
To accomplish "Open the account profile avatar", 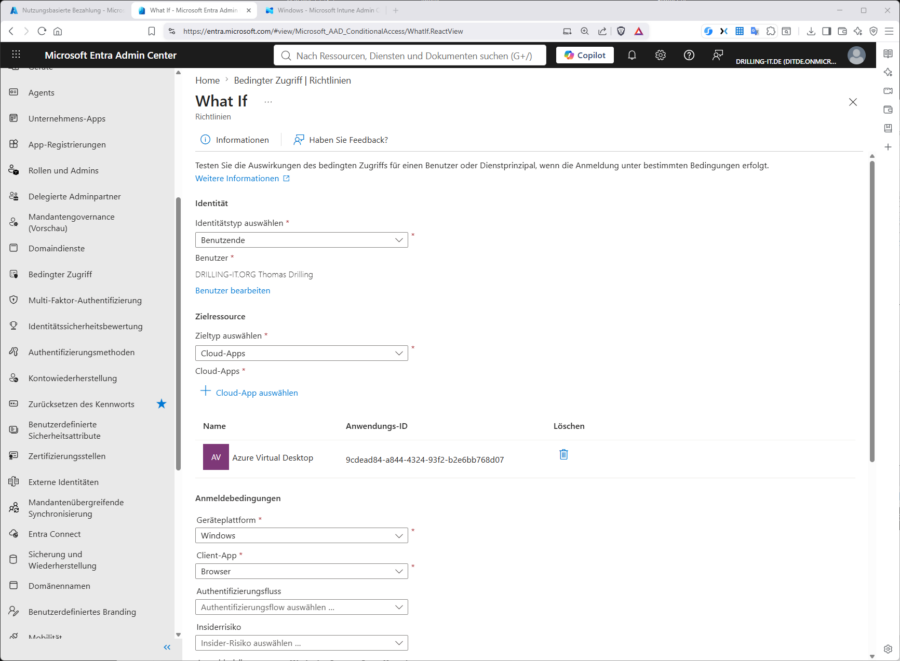I will pos(856,55).
